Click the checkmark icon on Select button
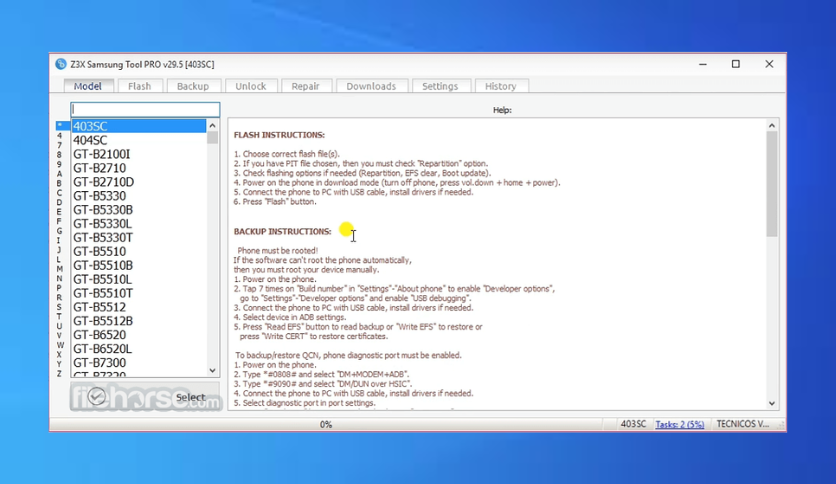Screen dimensions: 836x484 (97, 397)
